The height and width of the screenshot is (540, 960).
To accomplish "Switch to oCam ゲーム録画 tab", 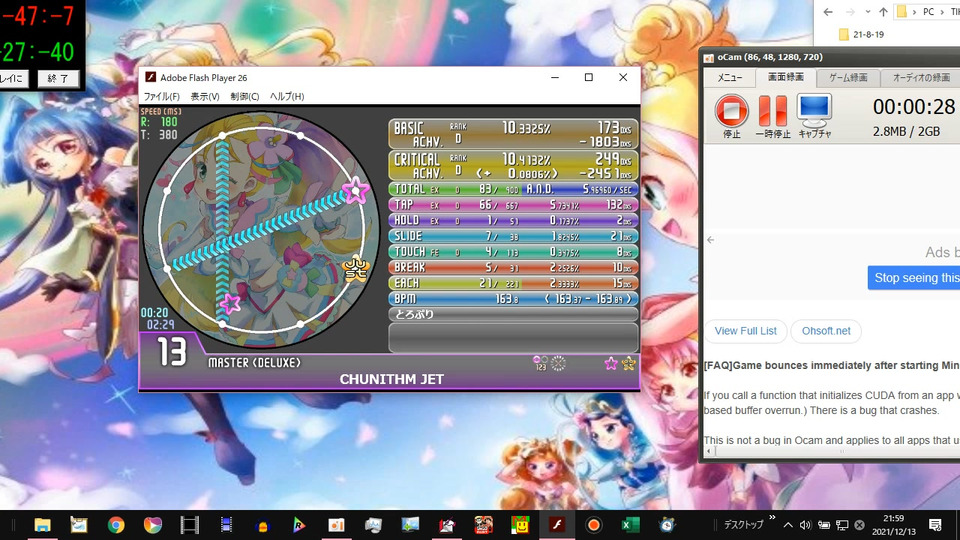I will pos(848,77).
